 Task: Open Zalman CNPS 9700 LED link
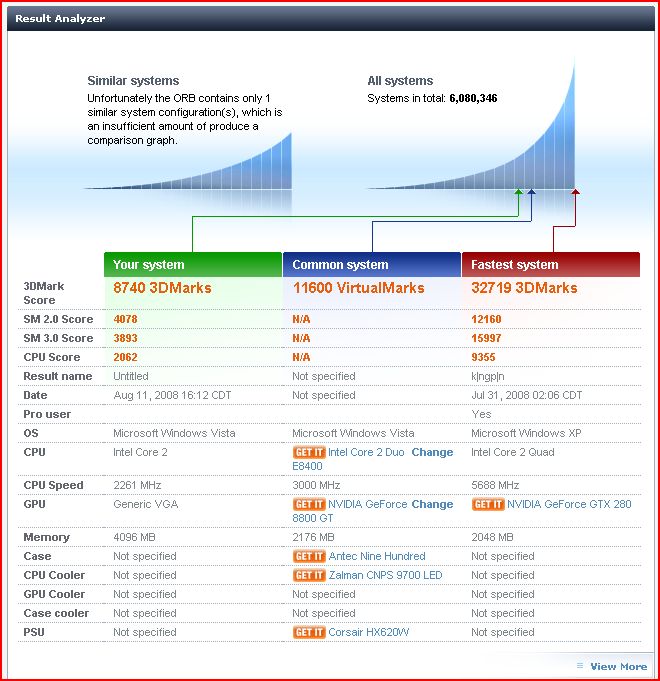click(x=385, y=575)
